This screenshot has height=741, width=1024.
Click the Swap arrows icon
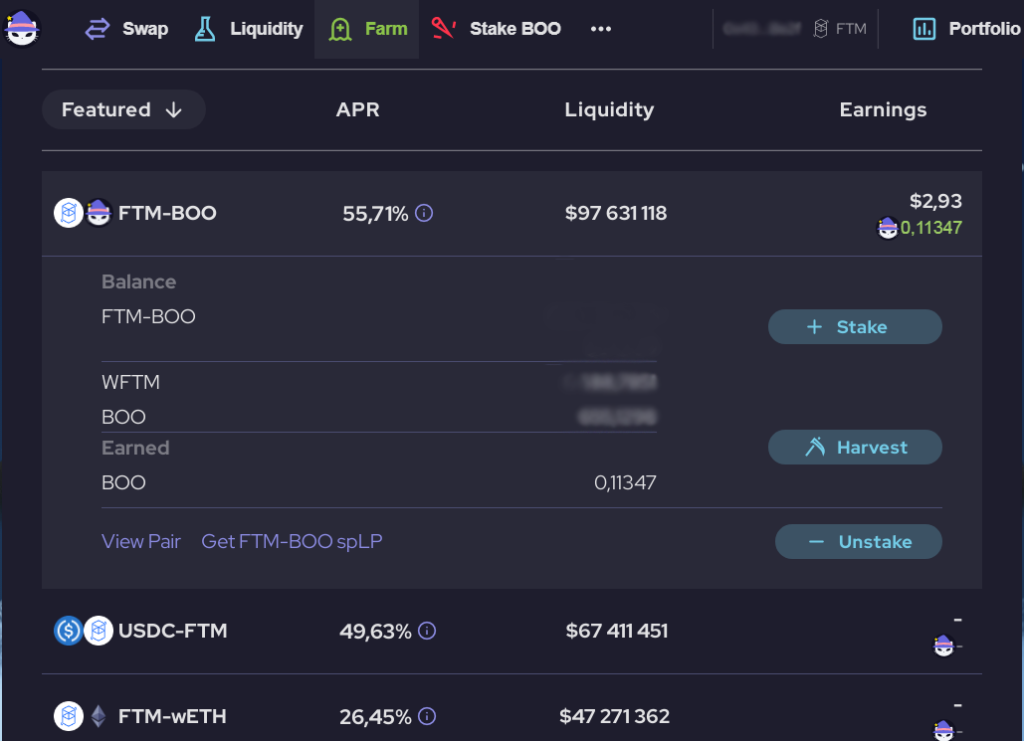(x=97, y=29)
